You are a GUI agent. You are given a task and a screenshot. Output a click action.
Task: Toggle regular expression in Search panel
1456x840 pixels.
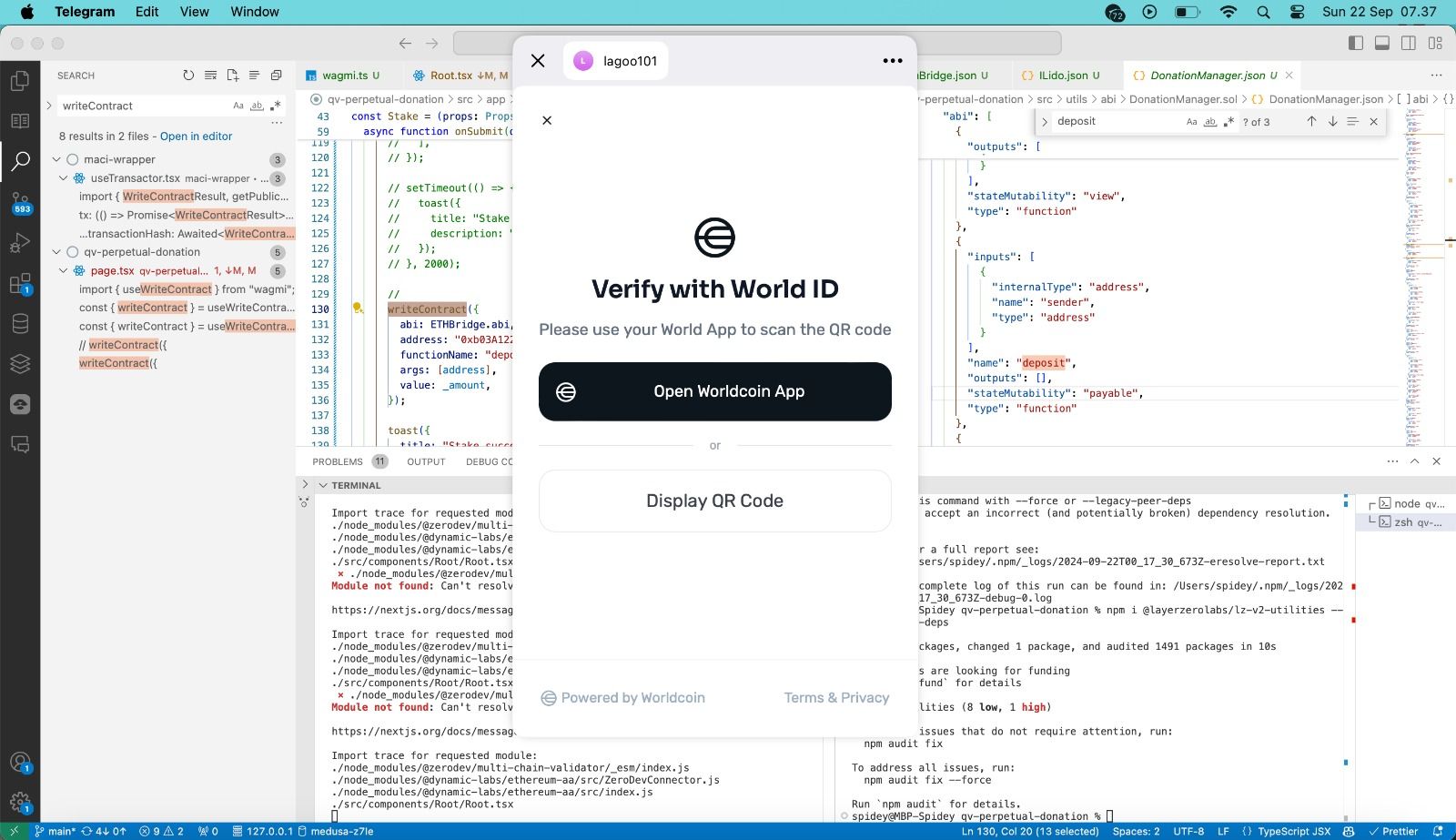pyautogui.click(x=275, y=106)
